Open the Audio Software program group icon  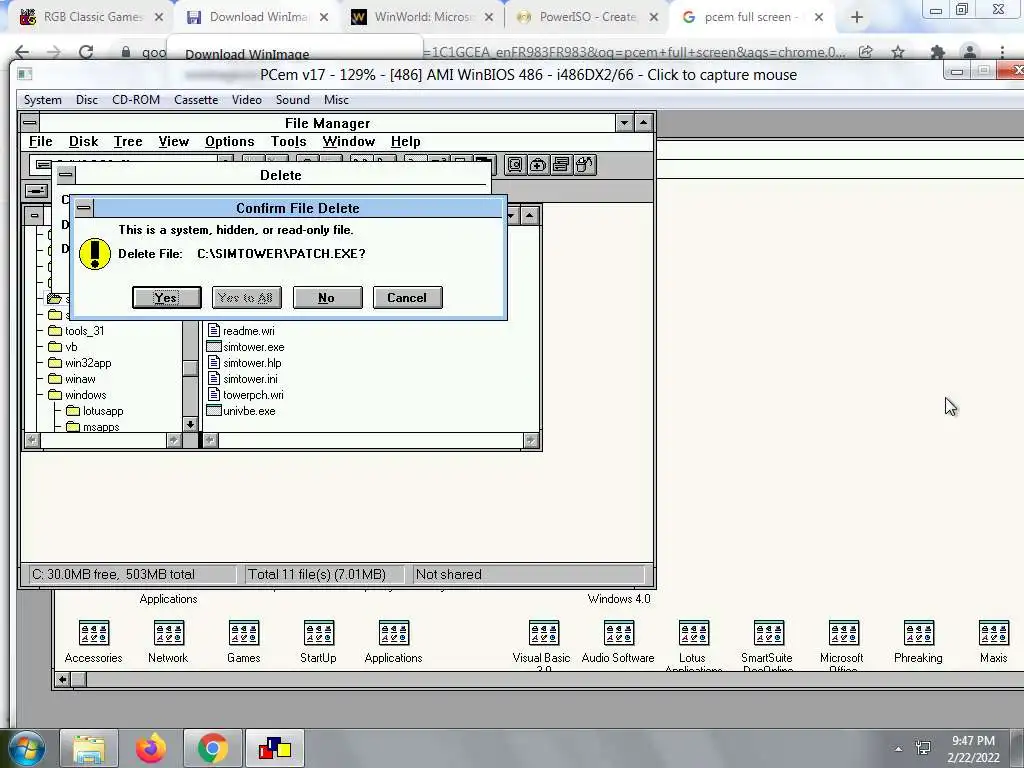[618, 642]
